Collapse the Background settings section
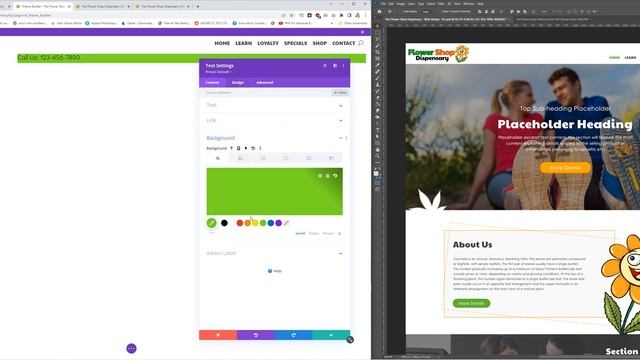The width and height of the screenshot is (640, 360). (340, 138)
